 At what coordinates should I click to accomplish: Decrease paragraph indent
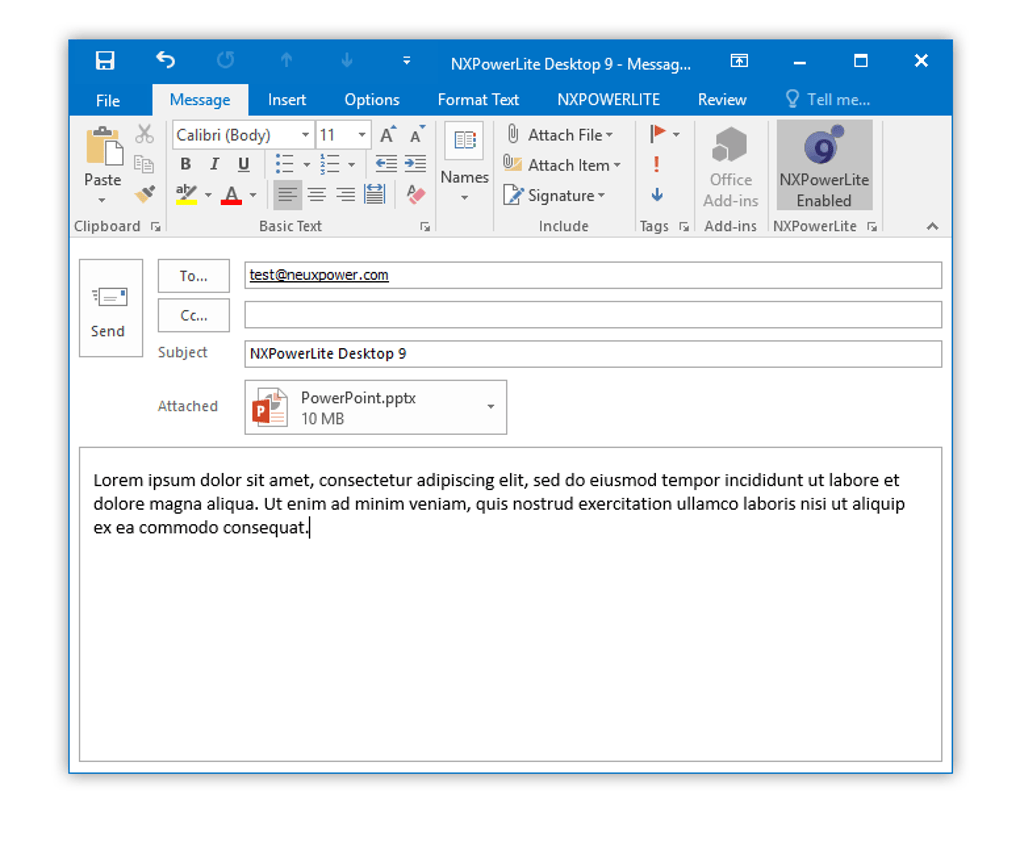click(x=386, y=163)
